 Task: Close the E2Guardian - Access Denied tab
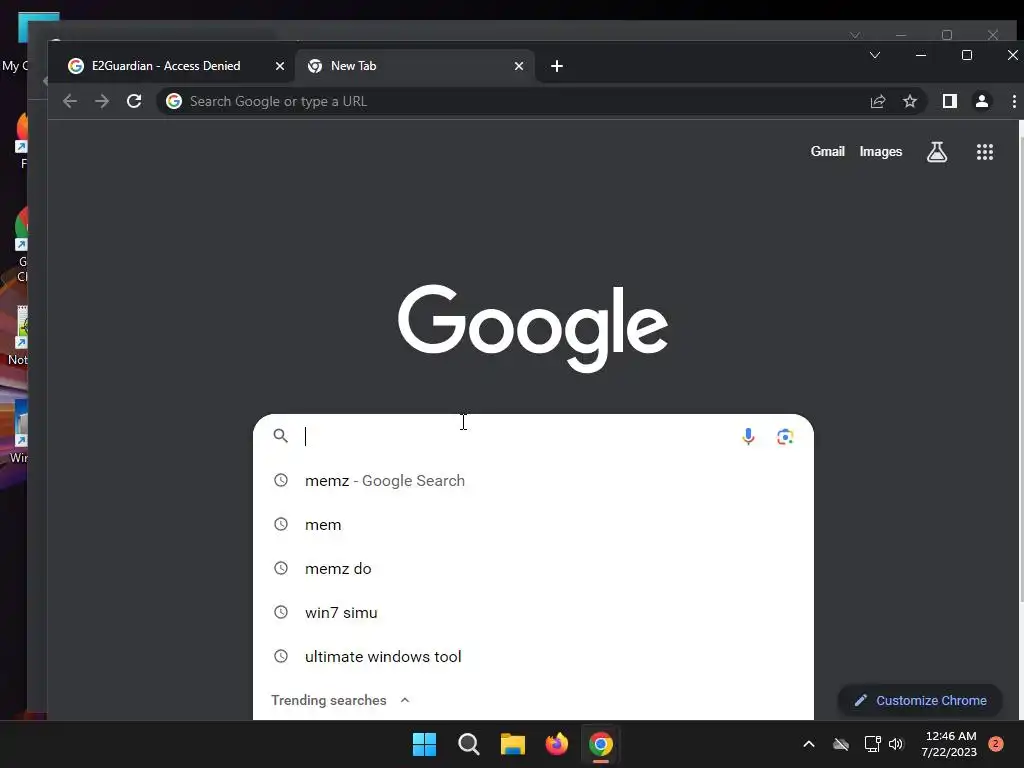click(x=280, y=66)
